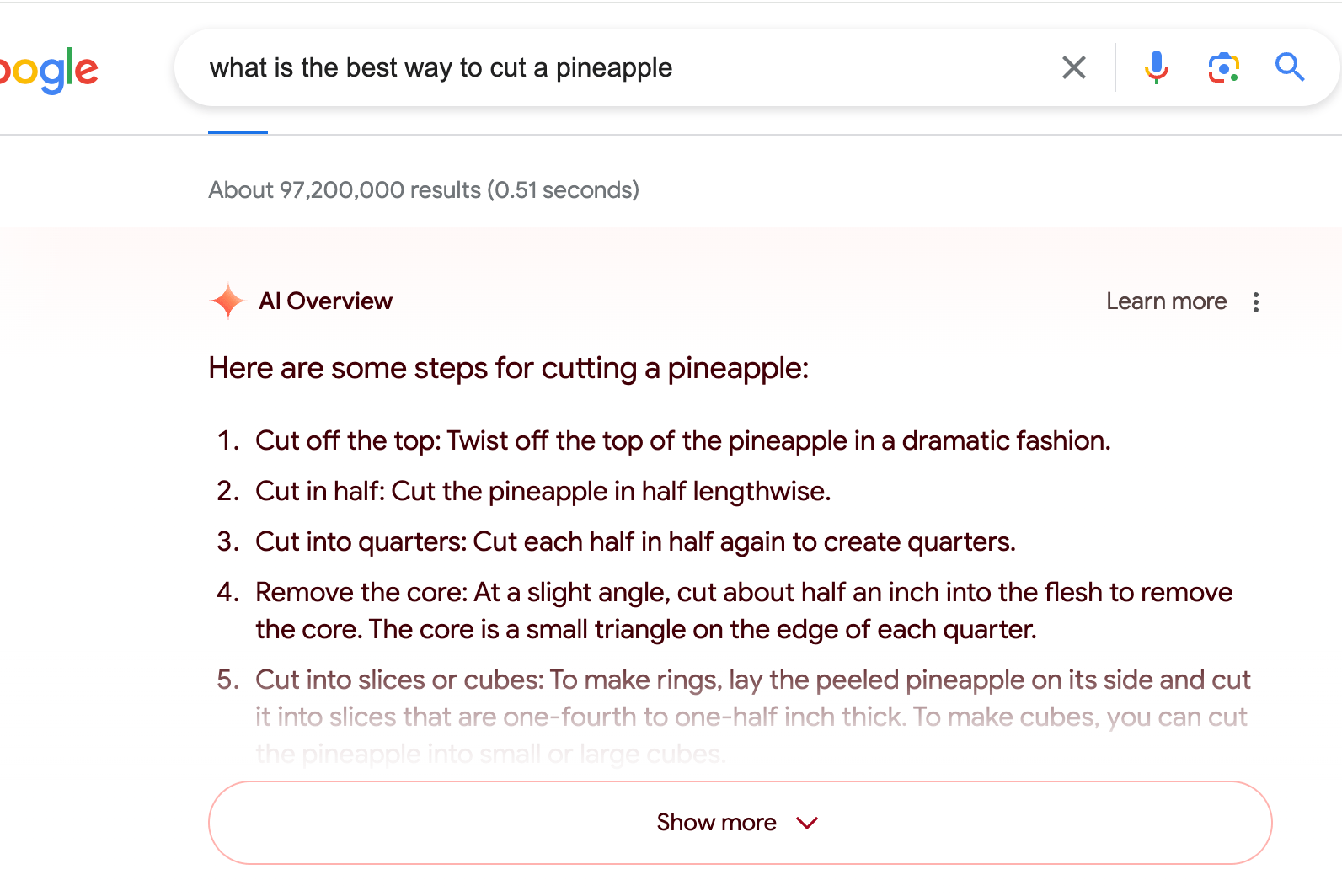Screen dimensions: 1342x896
Task: Select the active blue-underlined search tab
Action: [238, 126]
